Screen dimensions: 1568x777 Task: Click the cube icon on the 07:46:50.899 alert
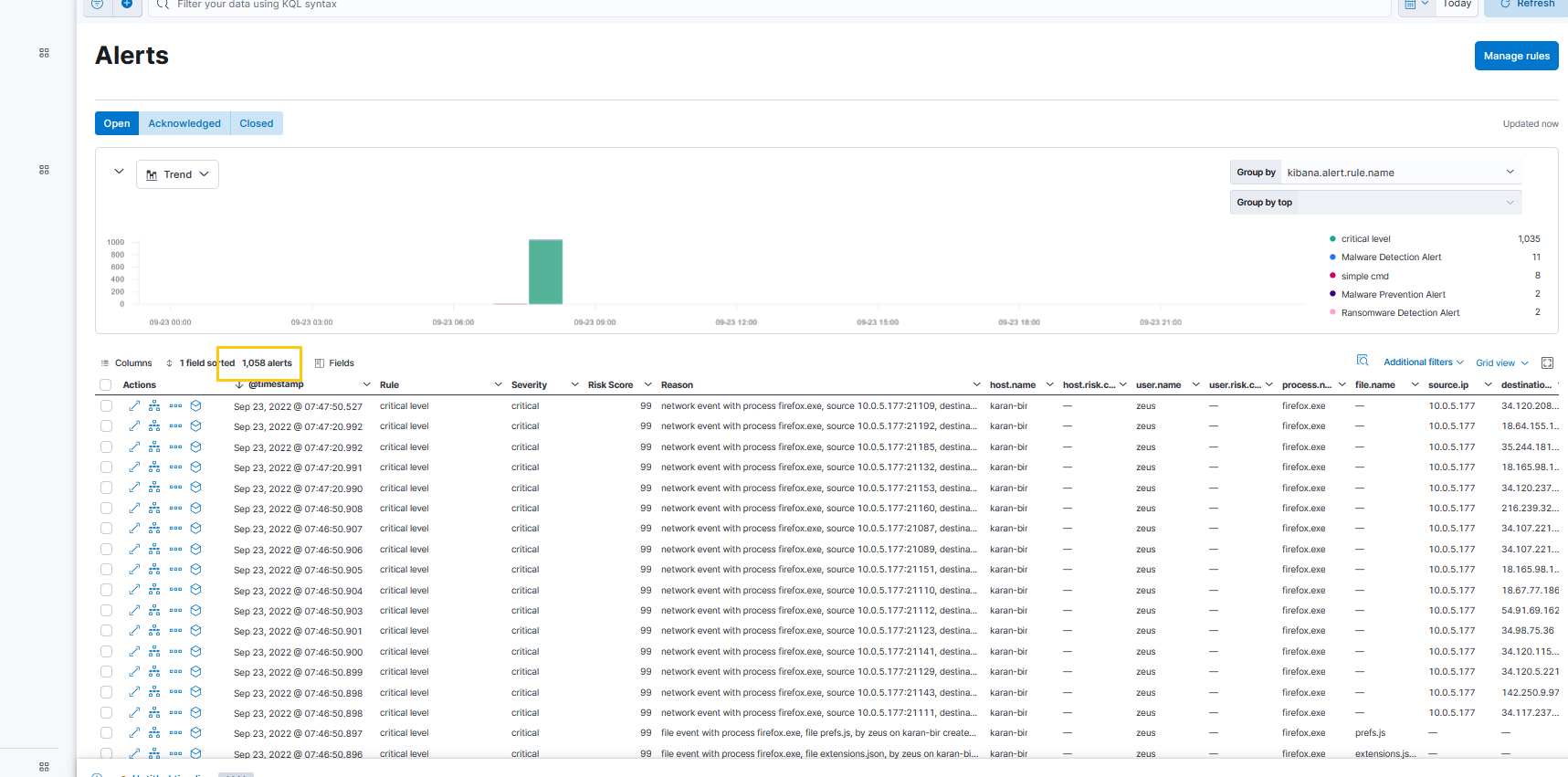click(195, 672)
